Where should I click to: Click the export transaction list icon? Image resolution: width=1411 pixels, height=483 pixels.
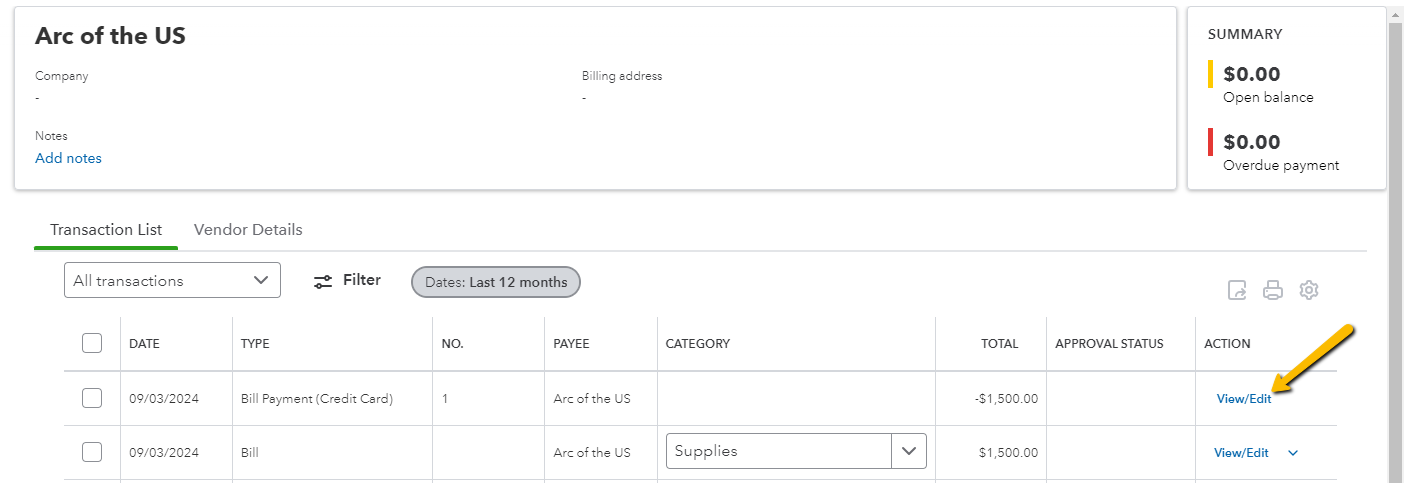[x=1237, y=290]
